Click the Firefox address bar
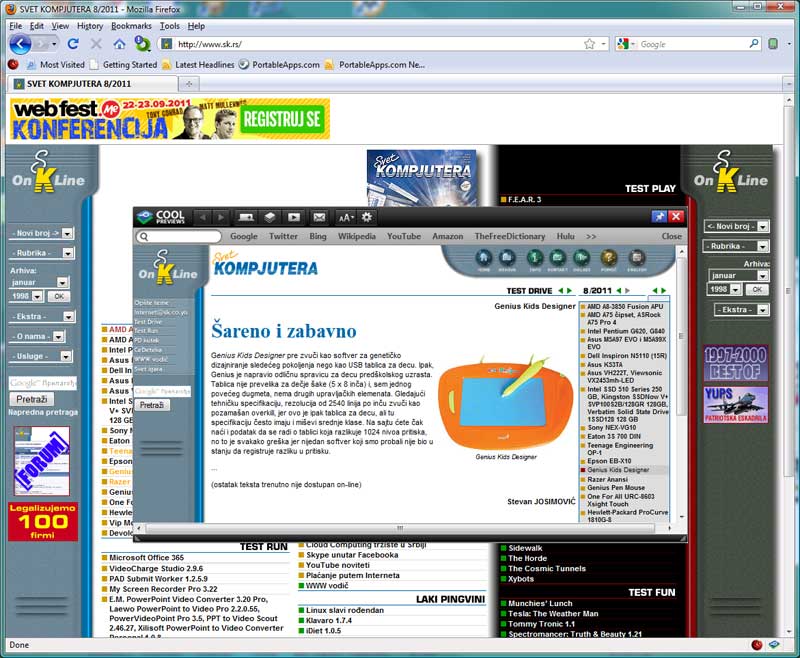The width and height of the screenshot is (800, 658). coord(378,44)
